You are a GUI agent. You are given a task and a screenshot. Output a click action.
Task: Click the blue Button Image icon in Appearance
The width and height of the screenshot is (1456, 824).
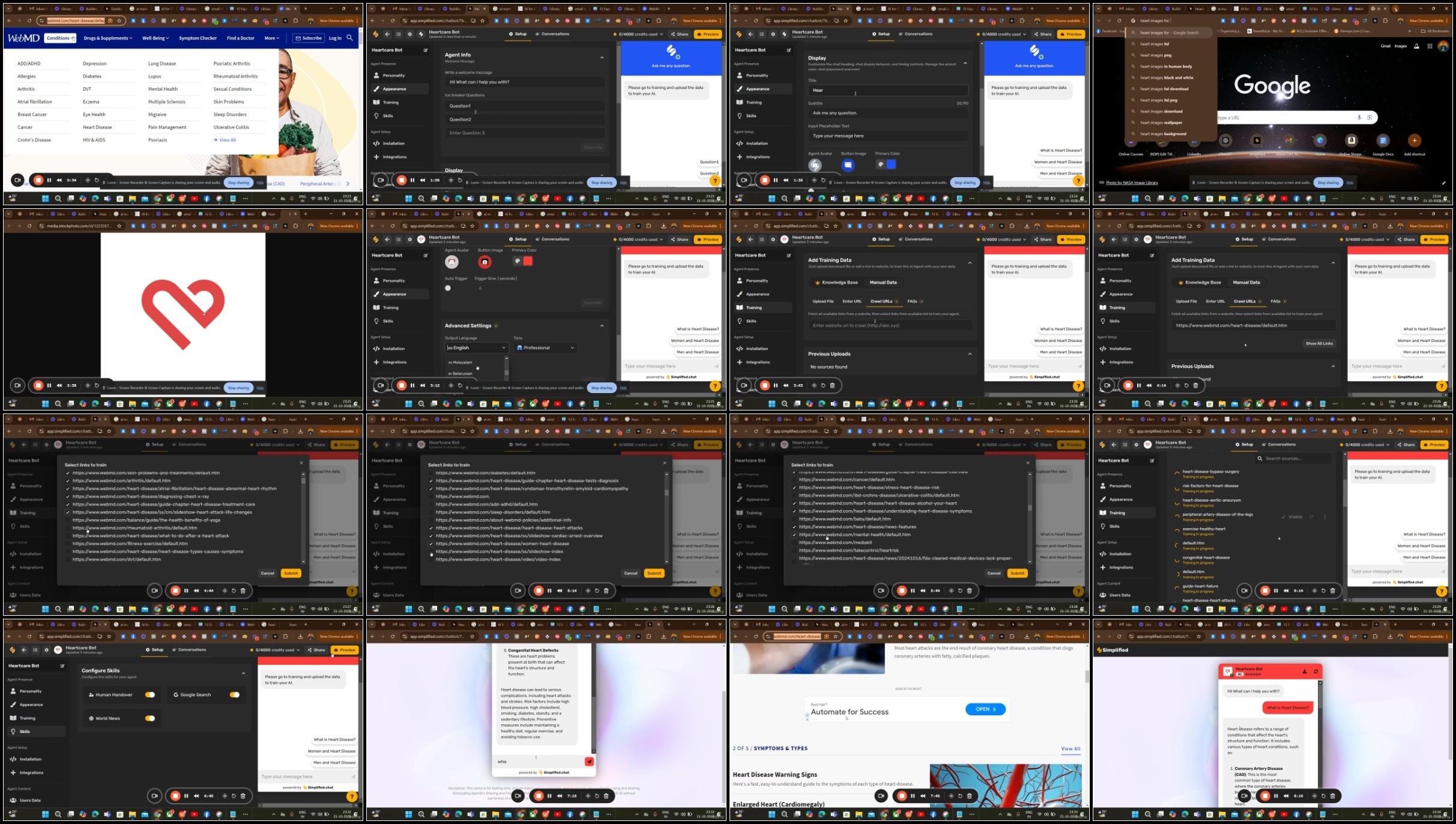[848, 164]
